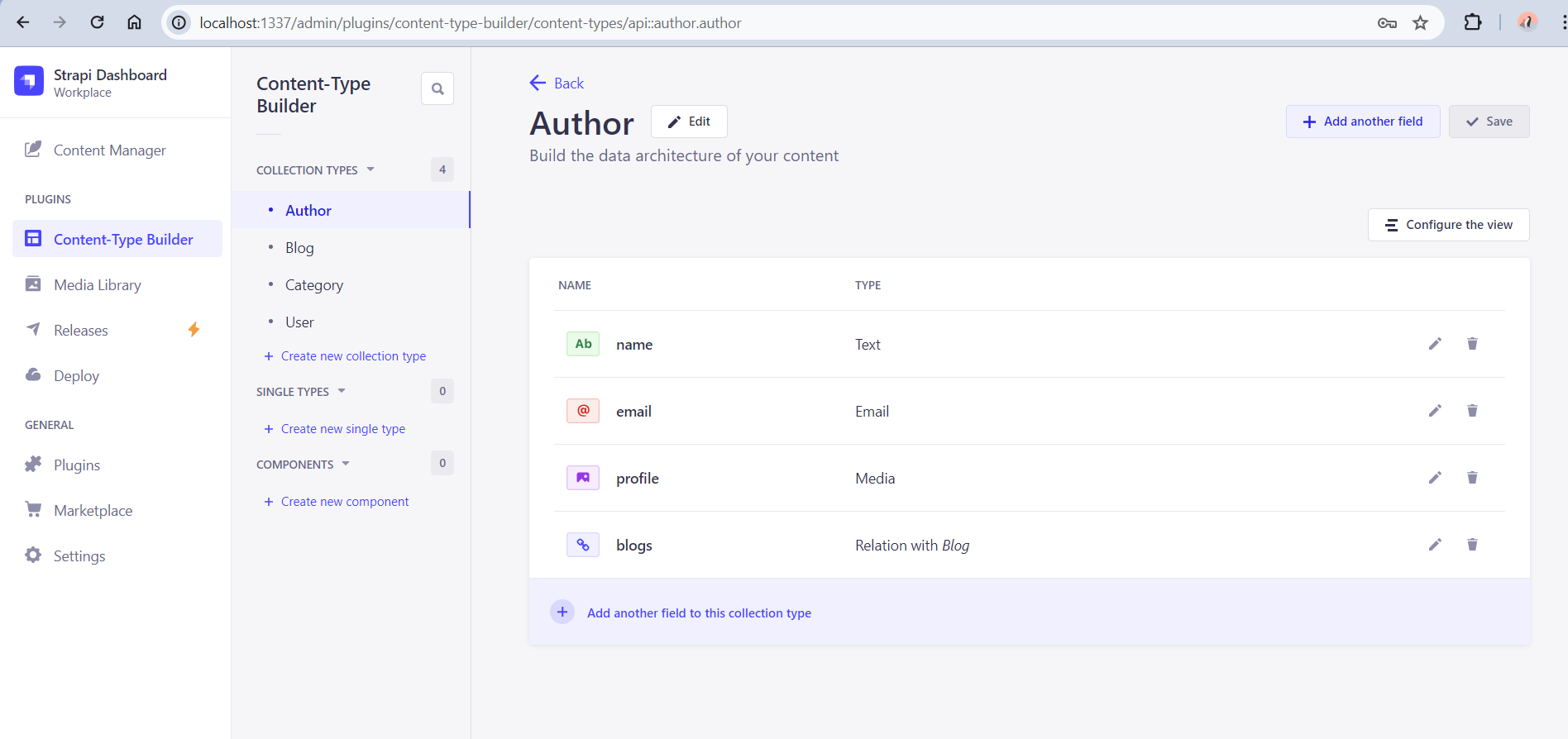Screen dimensions: 1568x739
Task: Select the Author collection type
Action: pos(351,210)
